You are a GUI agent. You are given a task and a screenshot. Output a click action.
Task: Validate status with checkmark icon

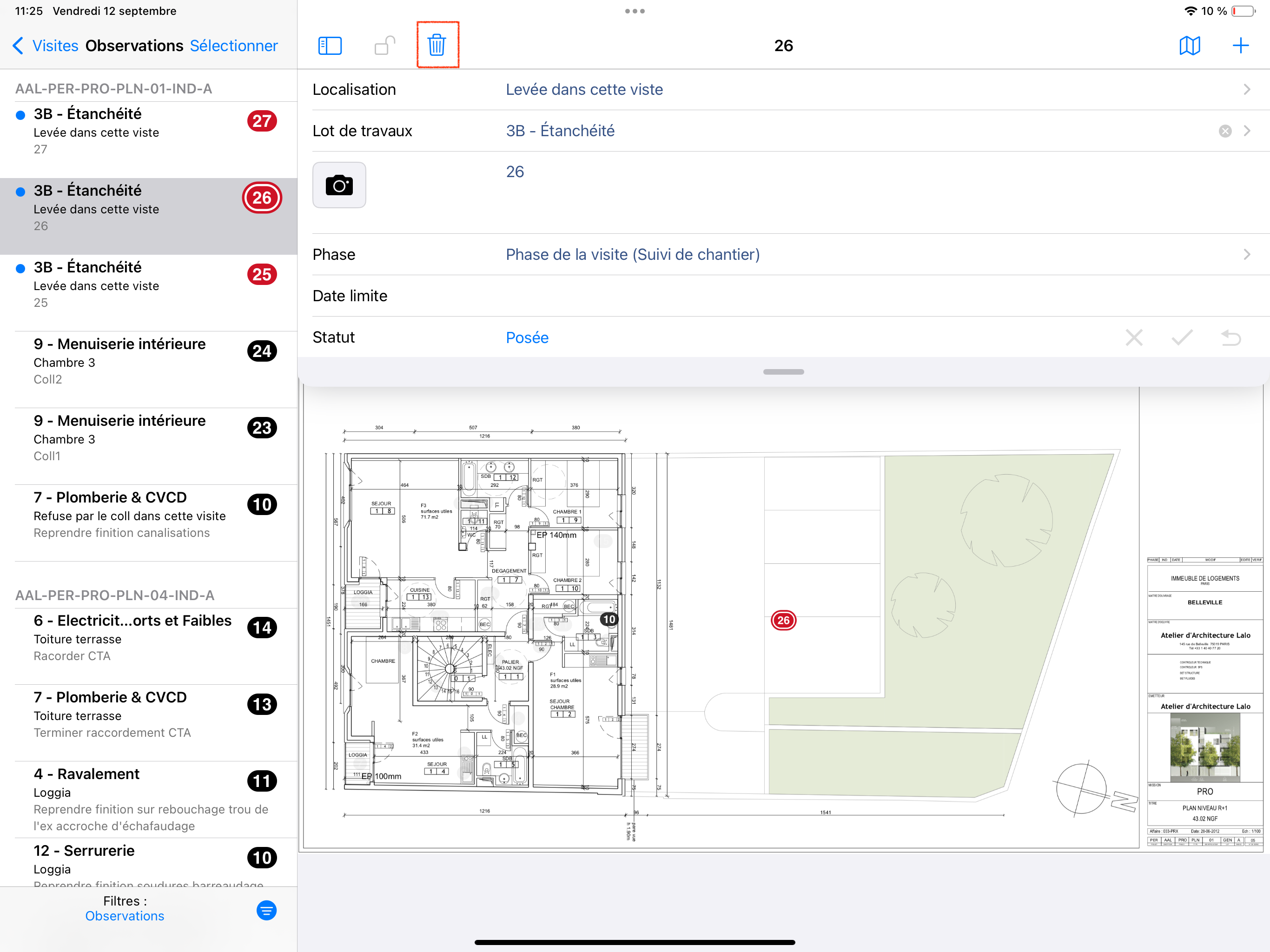(x=1182, y=337)
